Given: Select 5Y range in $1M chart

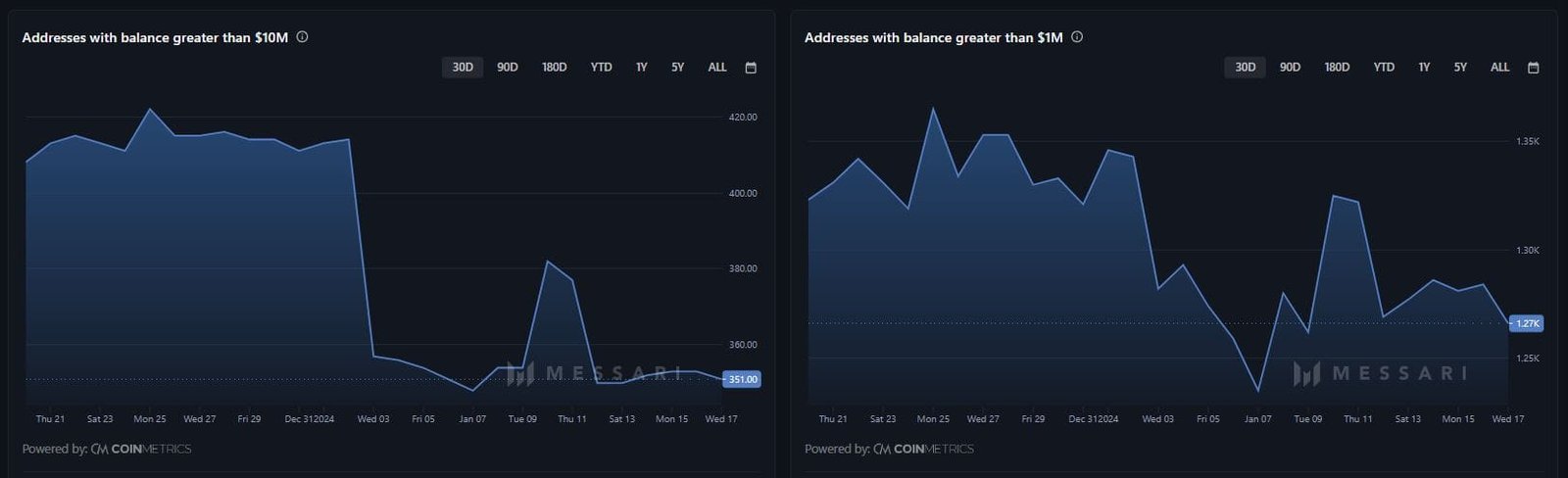Looking at the screenshot, I should tap(1460, 68).
